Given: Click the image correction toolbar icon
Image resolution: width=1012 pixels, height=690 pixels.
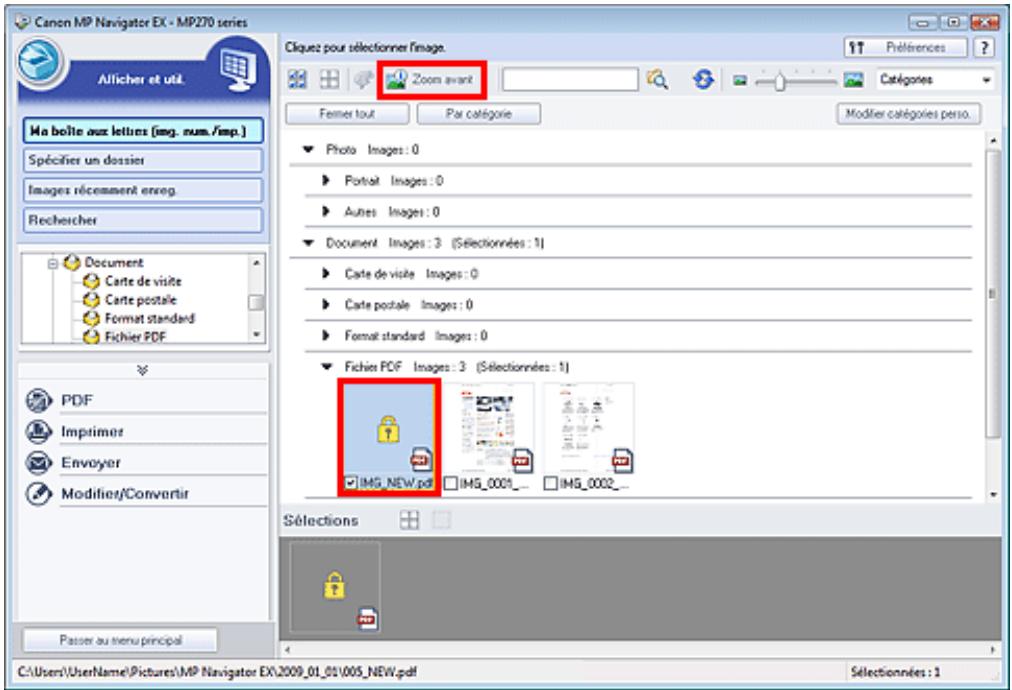Looking at the screenshot, I should (x=363, y=79).
